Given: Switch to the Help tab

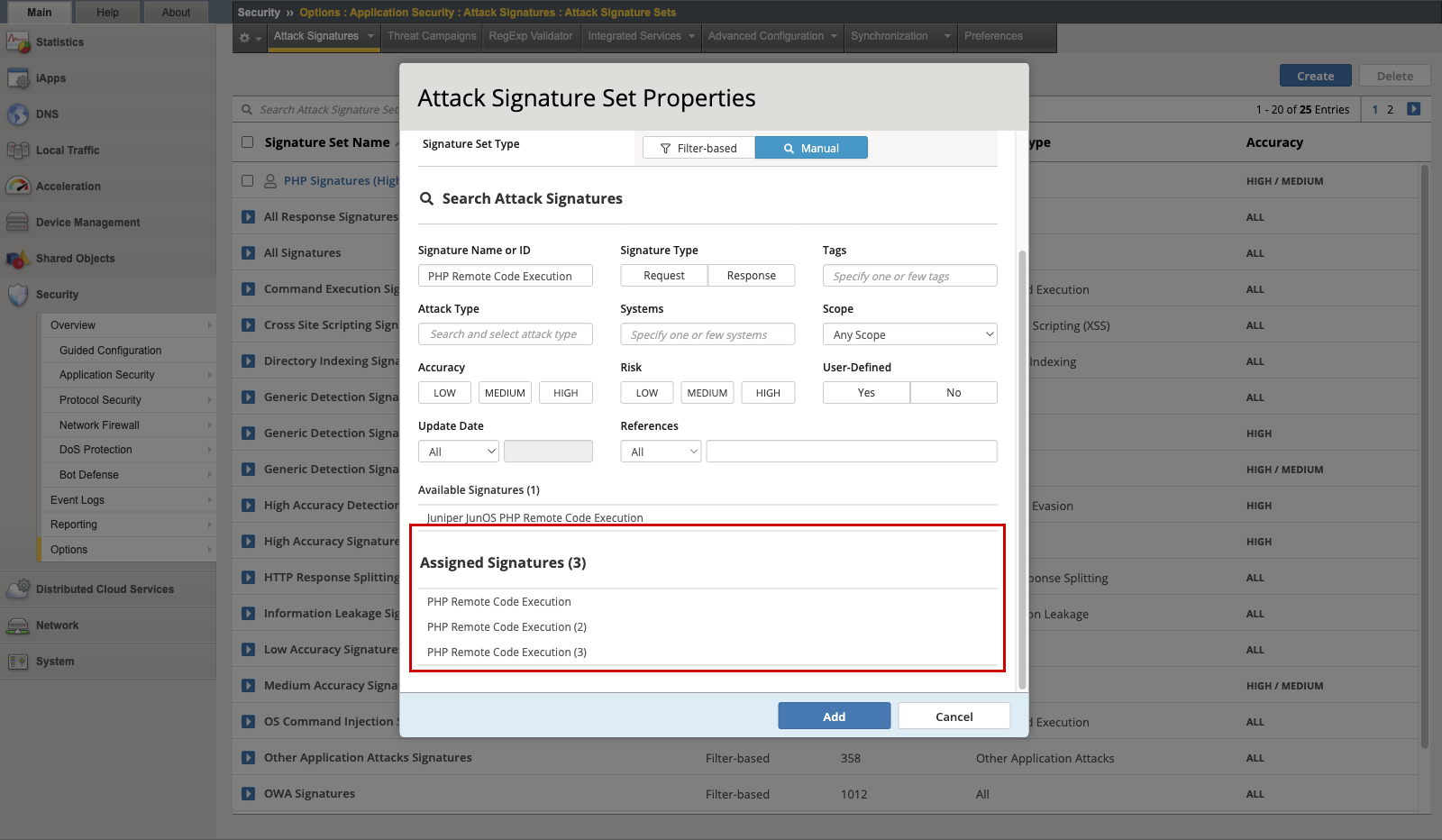Looking at the screenshot, I should click(x=108, y=13).
